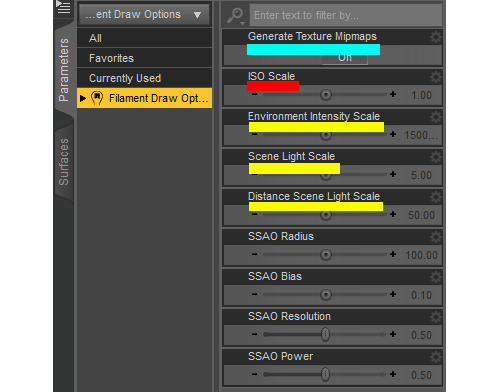Click the SSAO Radius value 100.00
Screen dimensions: 500x392
pyautogui.click(x=421, y=255)
